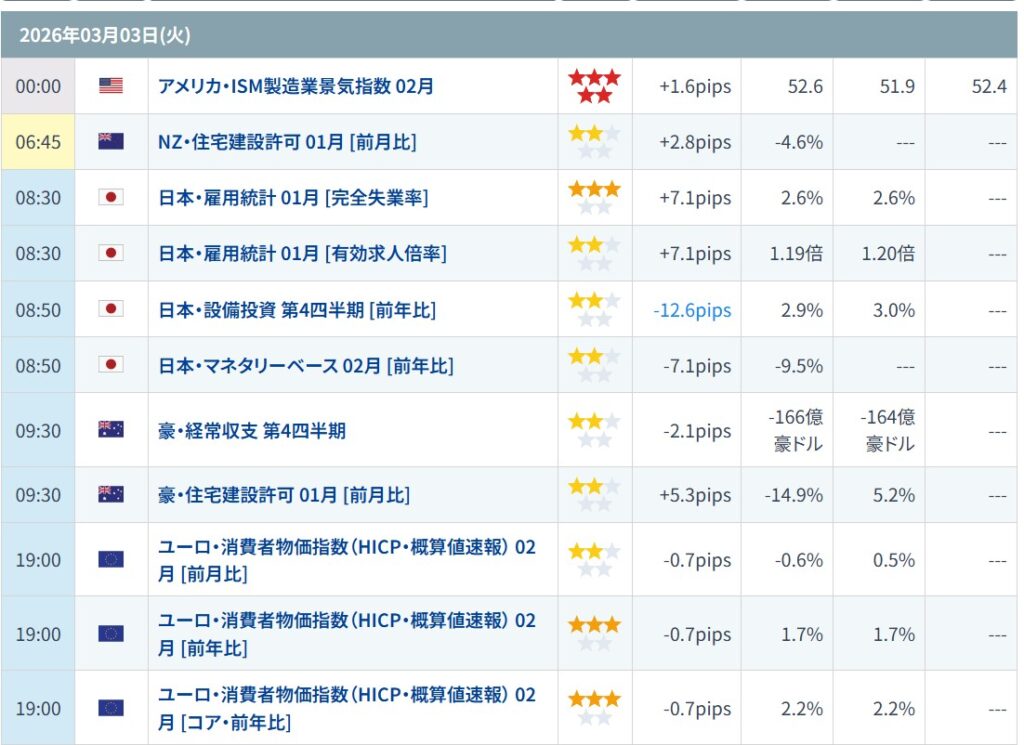Screen dimensions: 1024x745
Task: Click the five-star importance rating for ISM製造業
Action: (594, 86)
